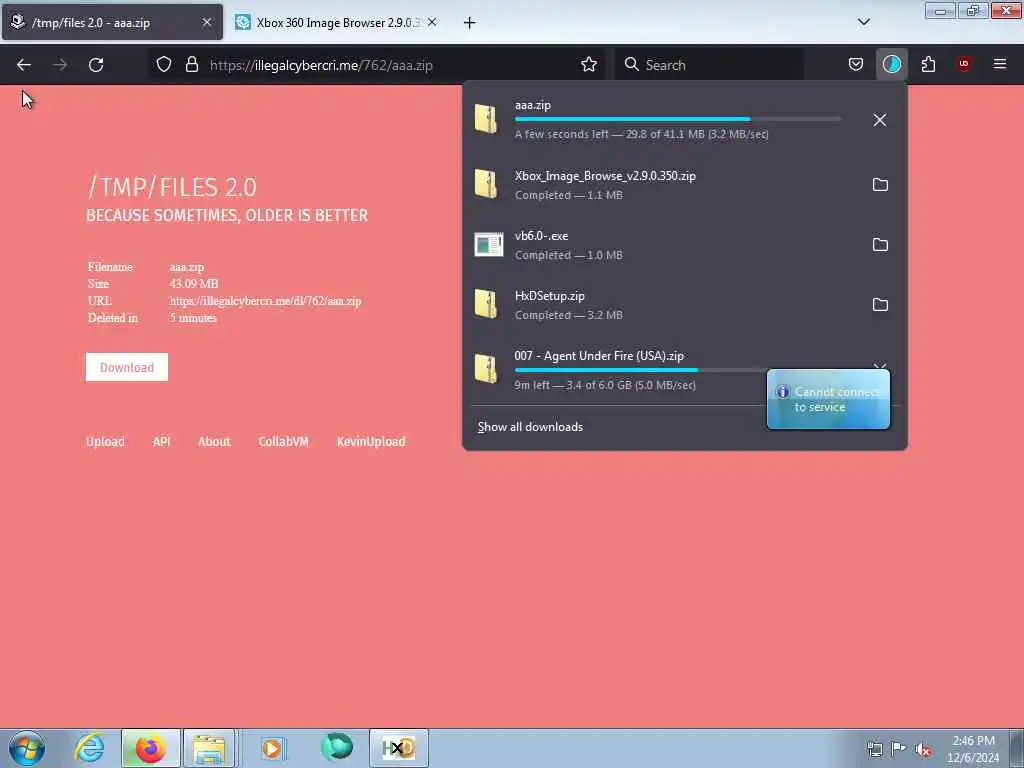Open the KevinUpload link
This screenshot has height=768, width=1024.
371,441
